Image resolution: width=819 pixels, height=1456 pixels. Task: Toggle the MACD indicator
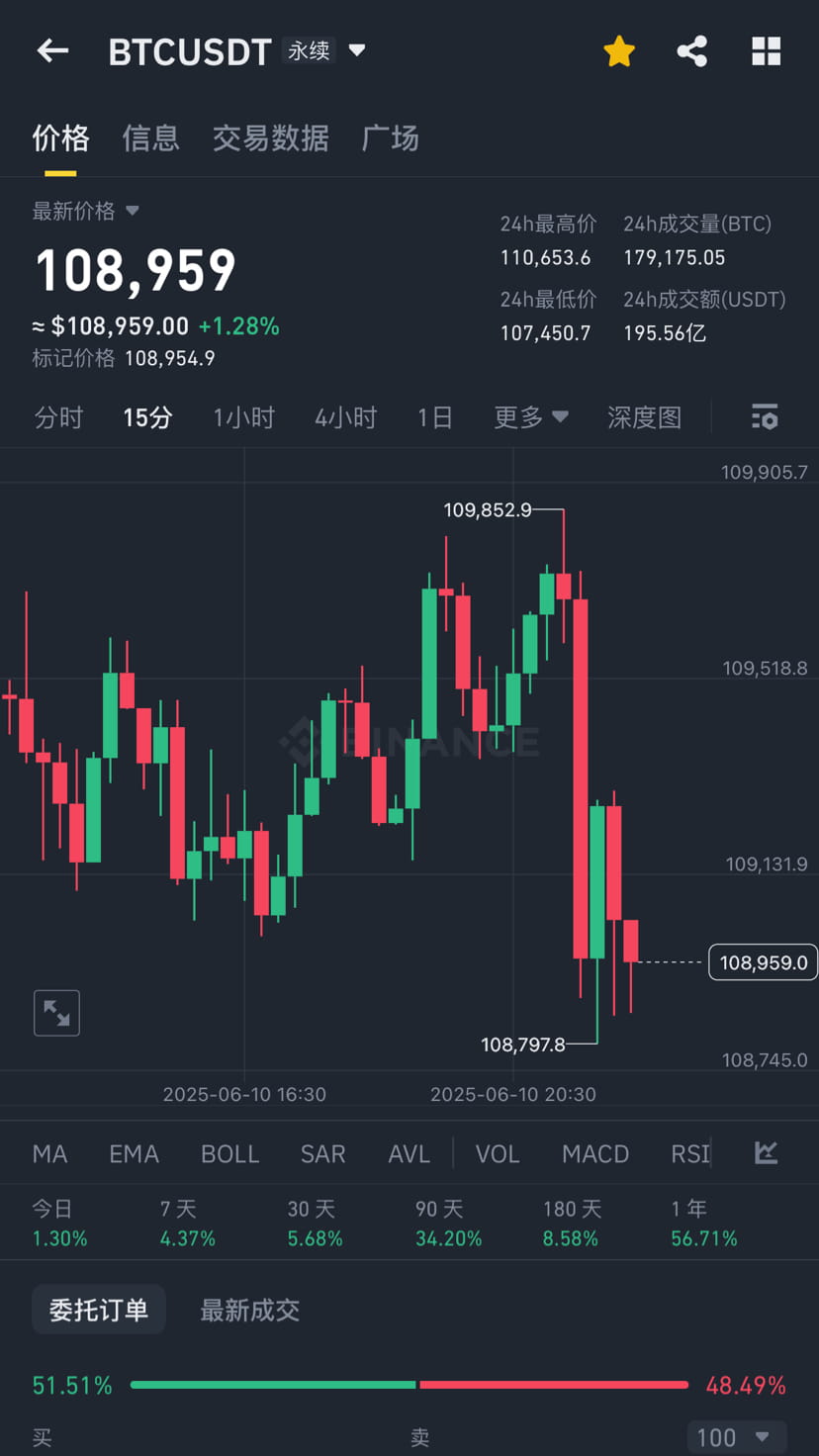595,1154
